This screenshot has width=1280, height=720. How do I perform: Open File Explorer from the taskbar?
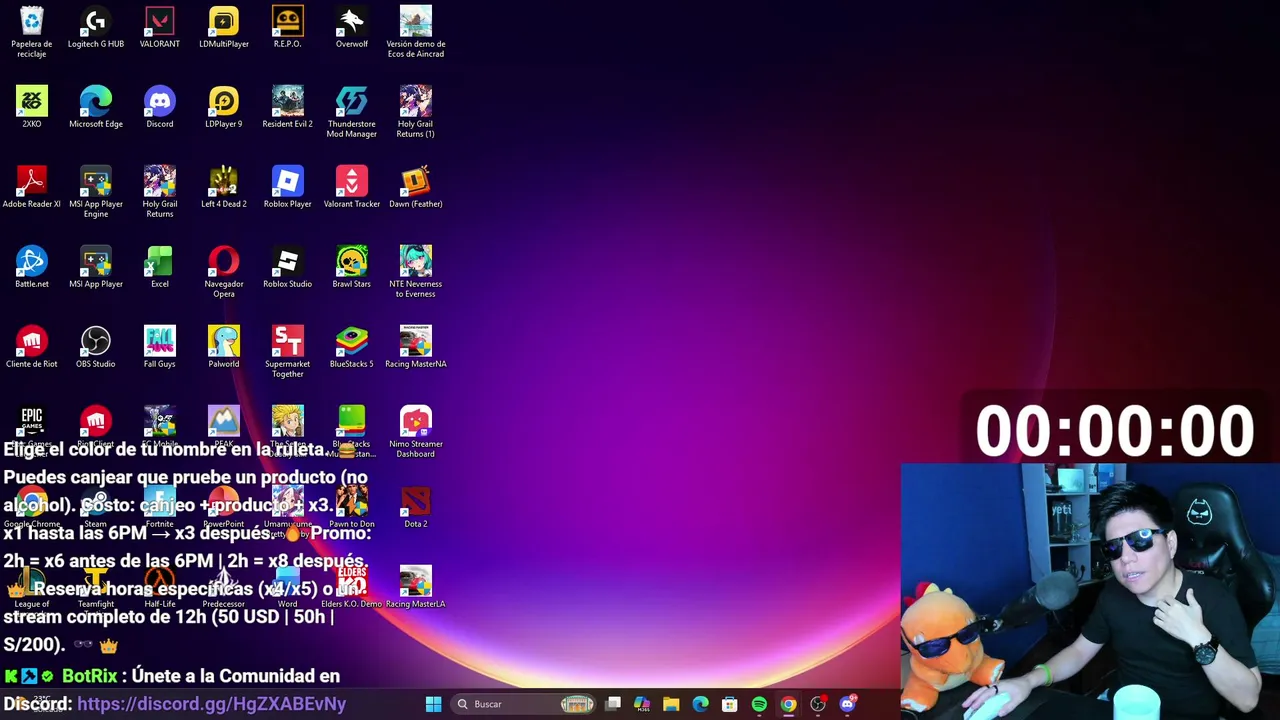(671, 704)
